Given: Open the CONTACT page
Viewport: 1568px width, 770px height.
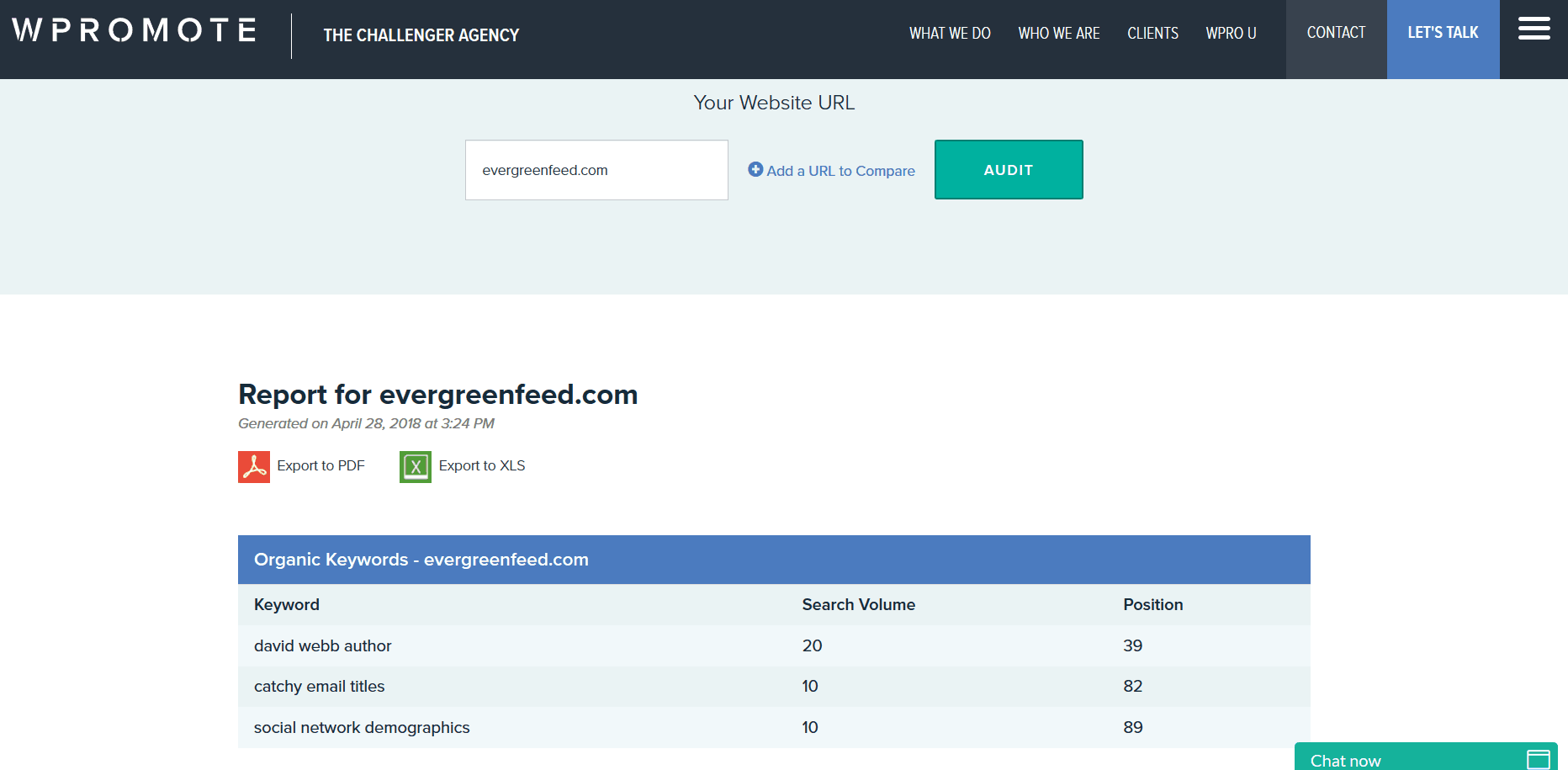Looking at the screenshot, I should (1336, 40).
